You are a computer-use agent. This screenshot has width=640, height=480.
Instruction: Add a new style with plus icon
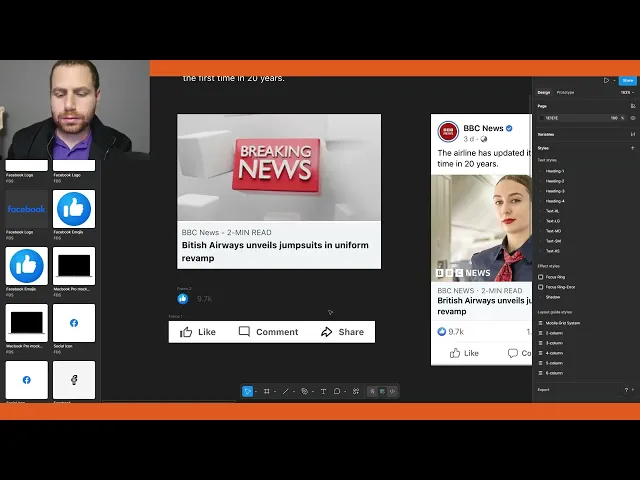click(633, 148)
